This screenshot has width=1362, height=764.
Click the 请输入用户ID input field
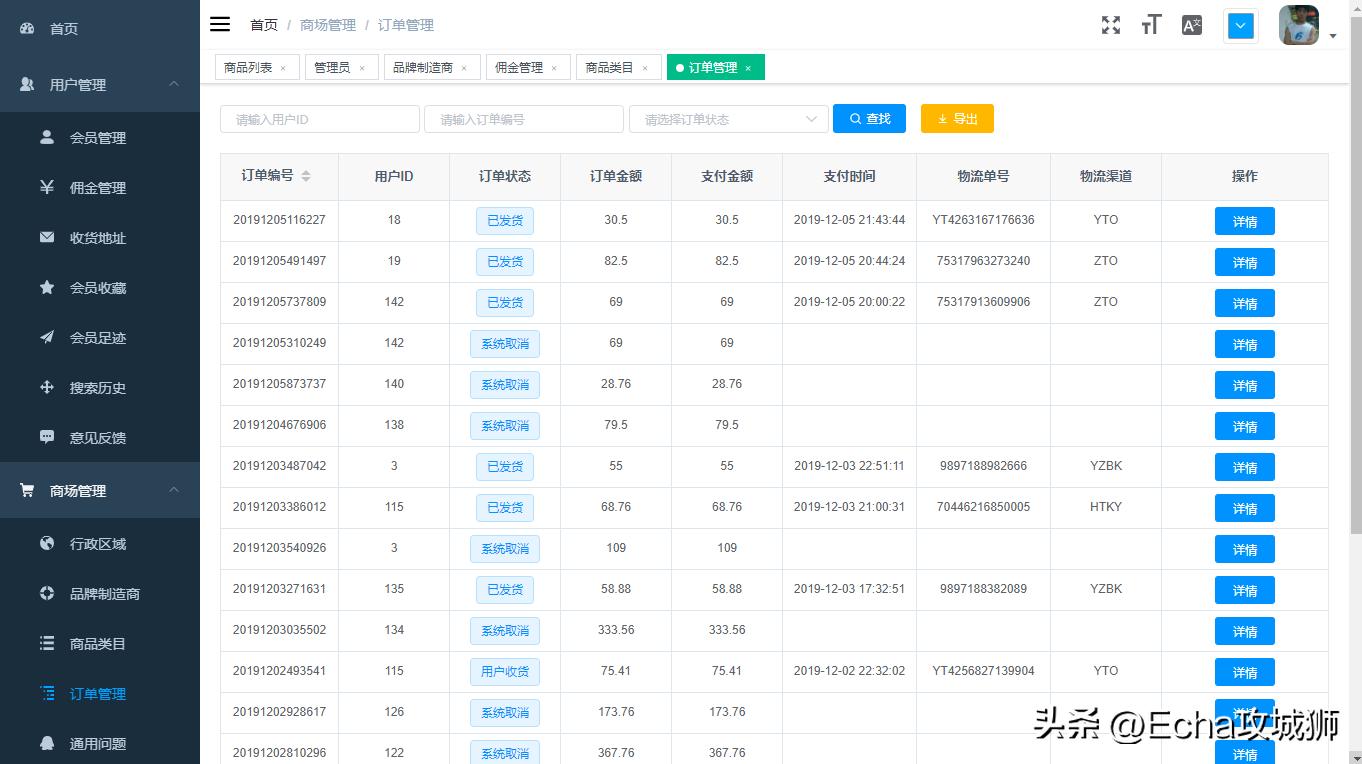click(319, 119)
